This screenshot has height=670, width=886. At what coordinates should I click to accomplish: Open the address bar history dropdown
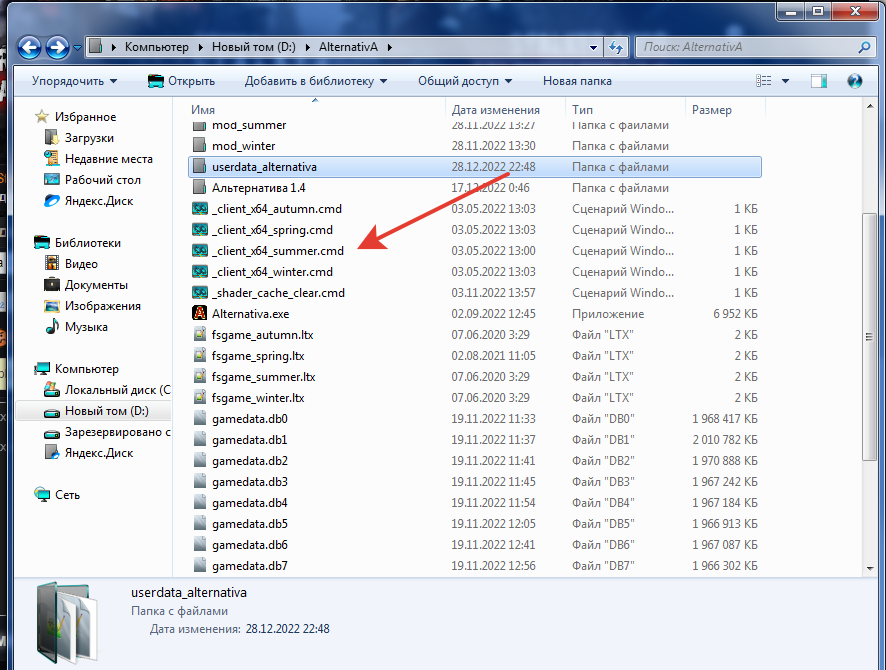[593, 47]
